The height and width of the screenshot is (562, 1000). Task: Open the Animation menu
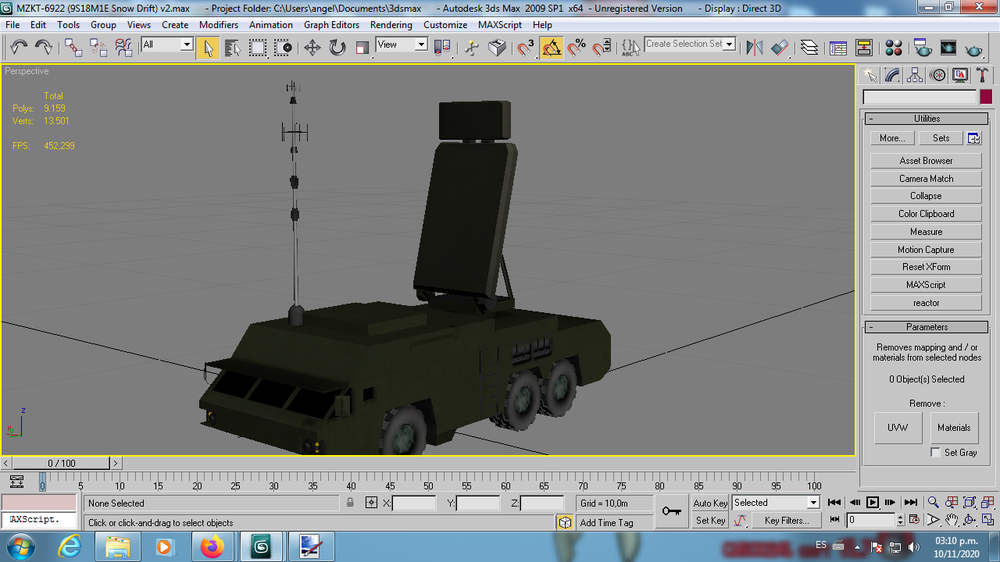tap(270, 25)
